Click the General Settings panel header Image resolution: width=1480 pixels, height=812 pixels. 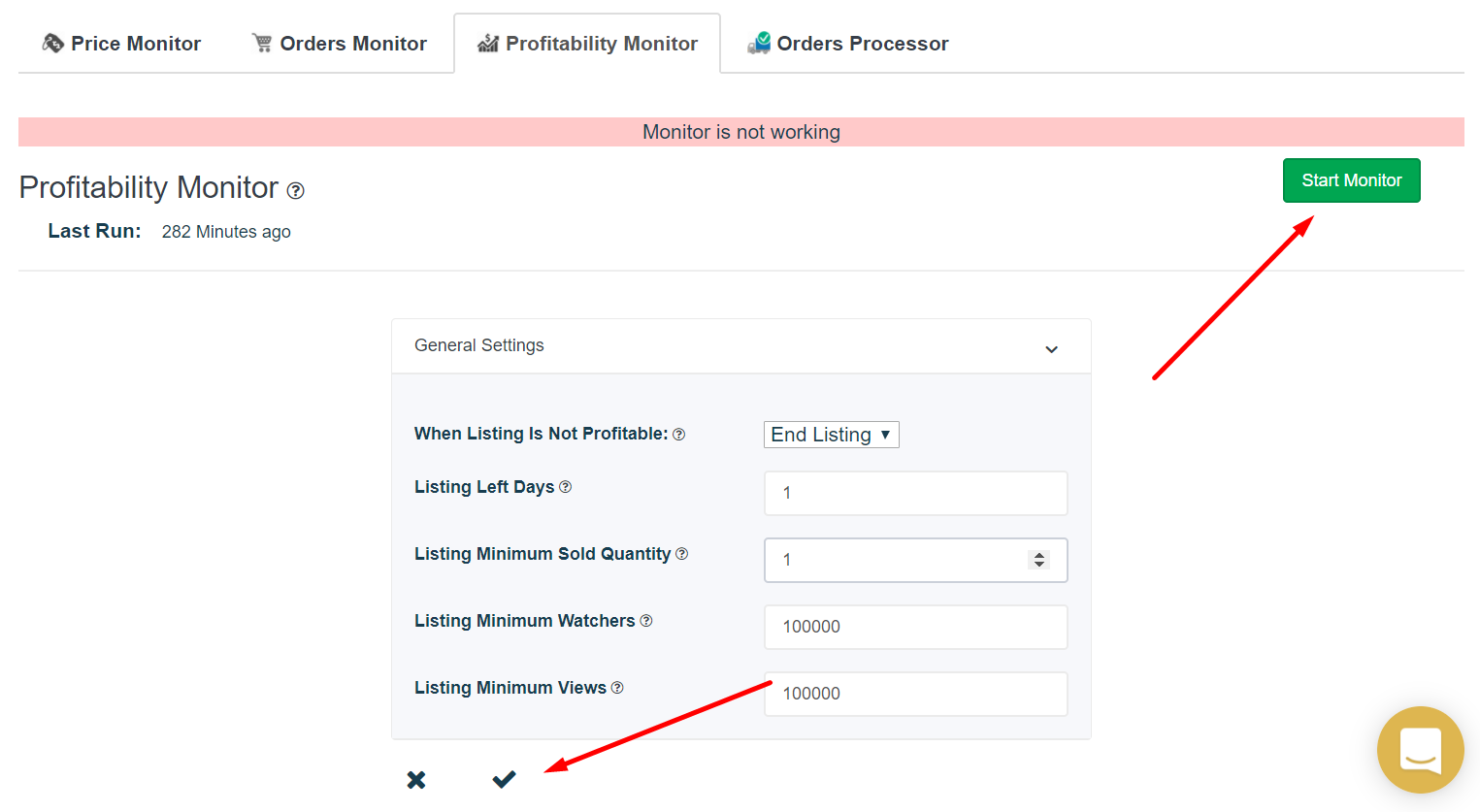[741, 346]
